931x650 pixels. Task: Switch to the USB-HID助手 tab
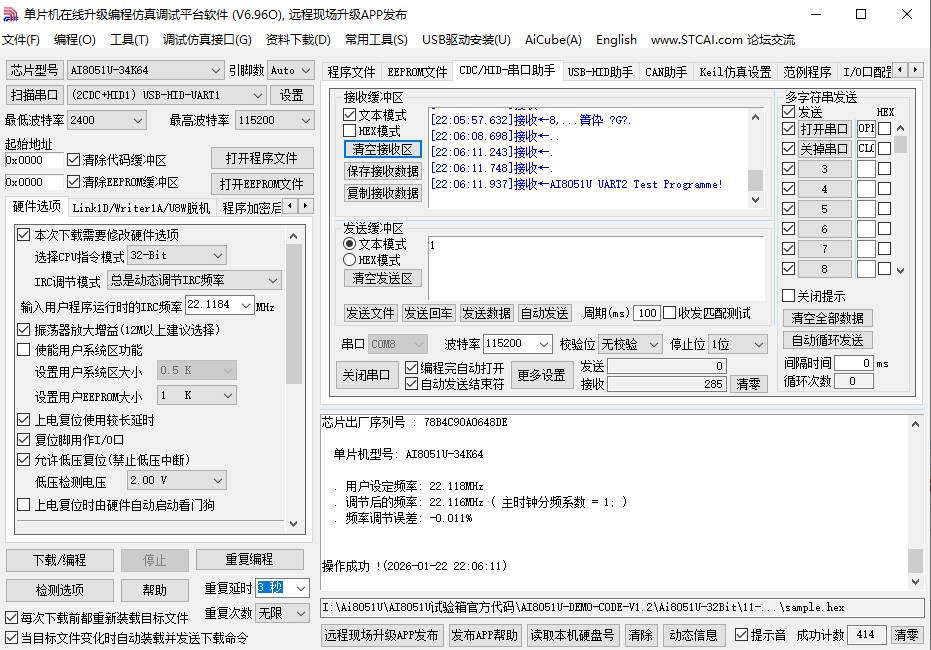(600, 71)
